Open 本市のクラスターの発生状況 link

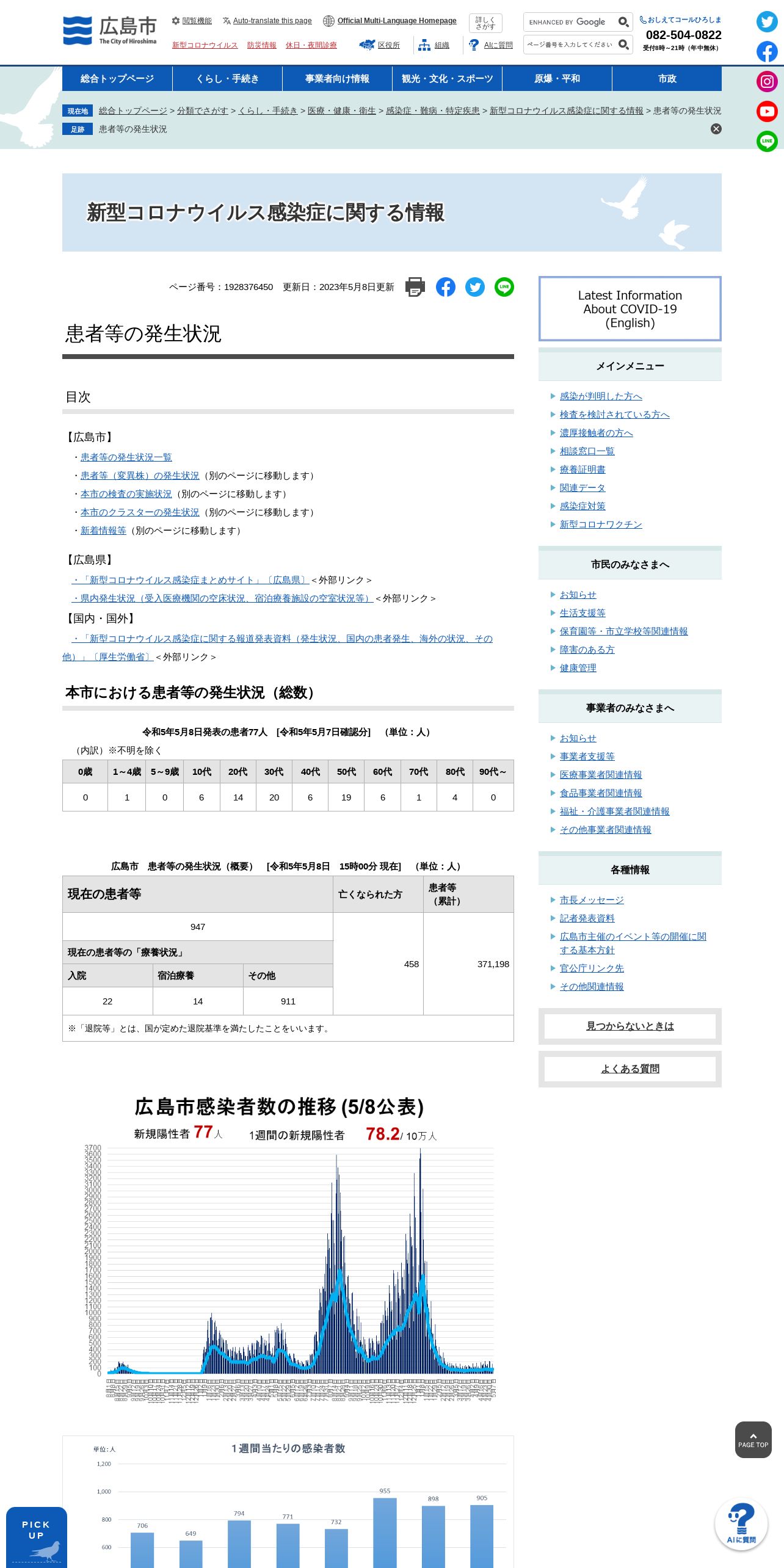tap(140, 512)
